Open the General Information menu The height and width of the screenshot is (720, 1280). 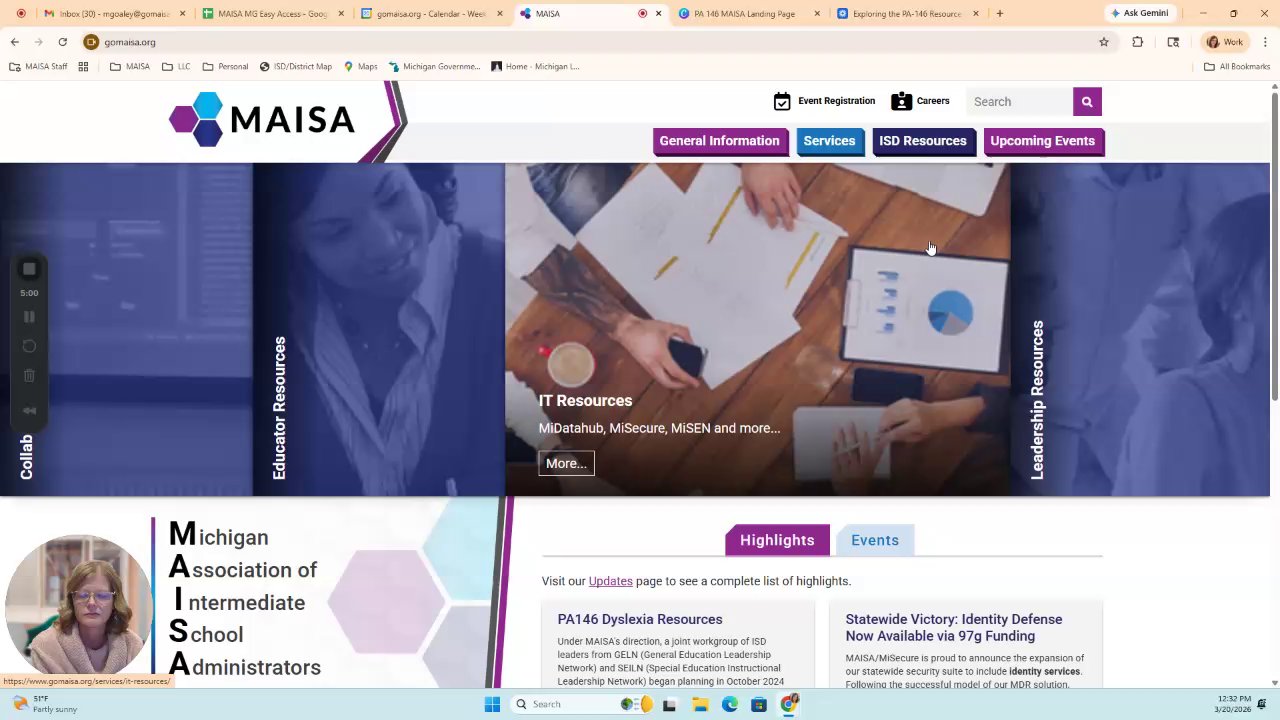coord(719,141)
